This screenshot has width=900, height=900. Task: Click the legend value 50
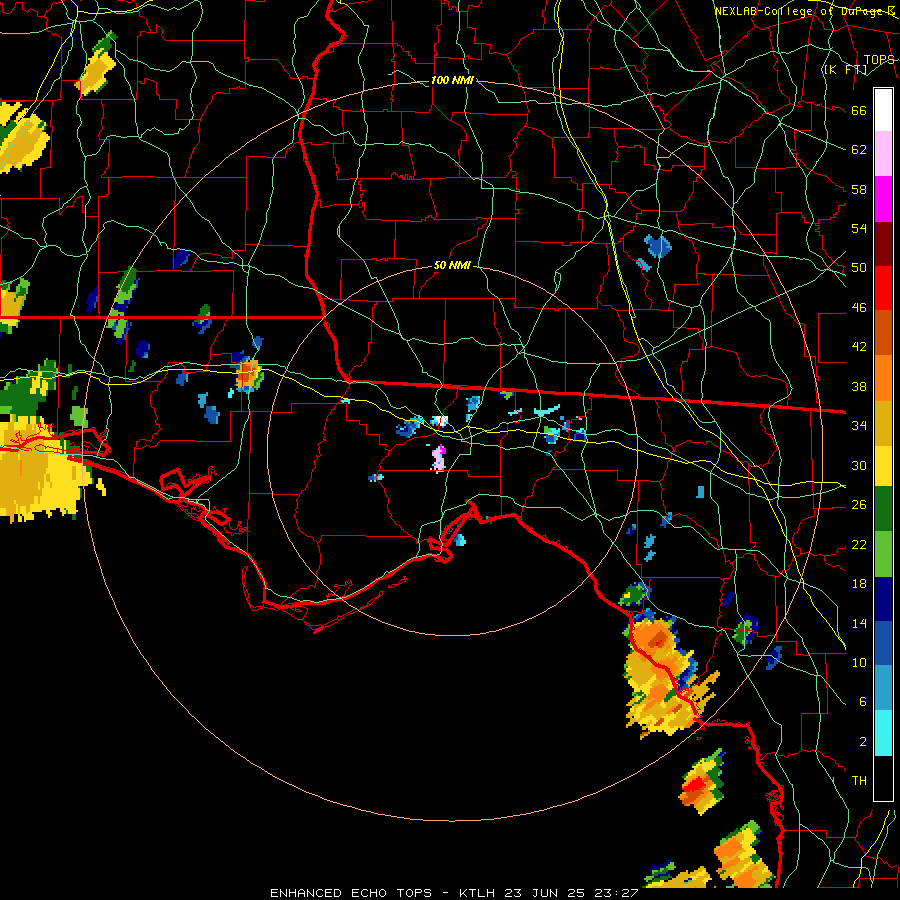click(859, 268)
